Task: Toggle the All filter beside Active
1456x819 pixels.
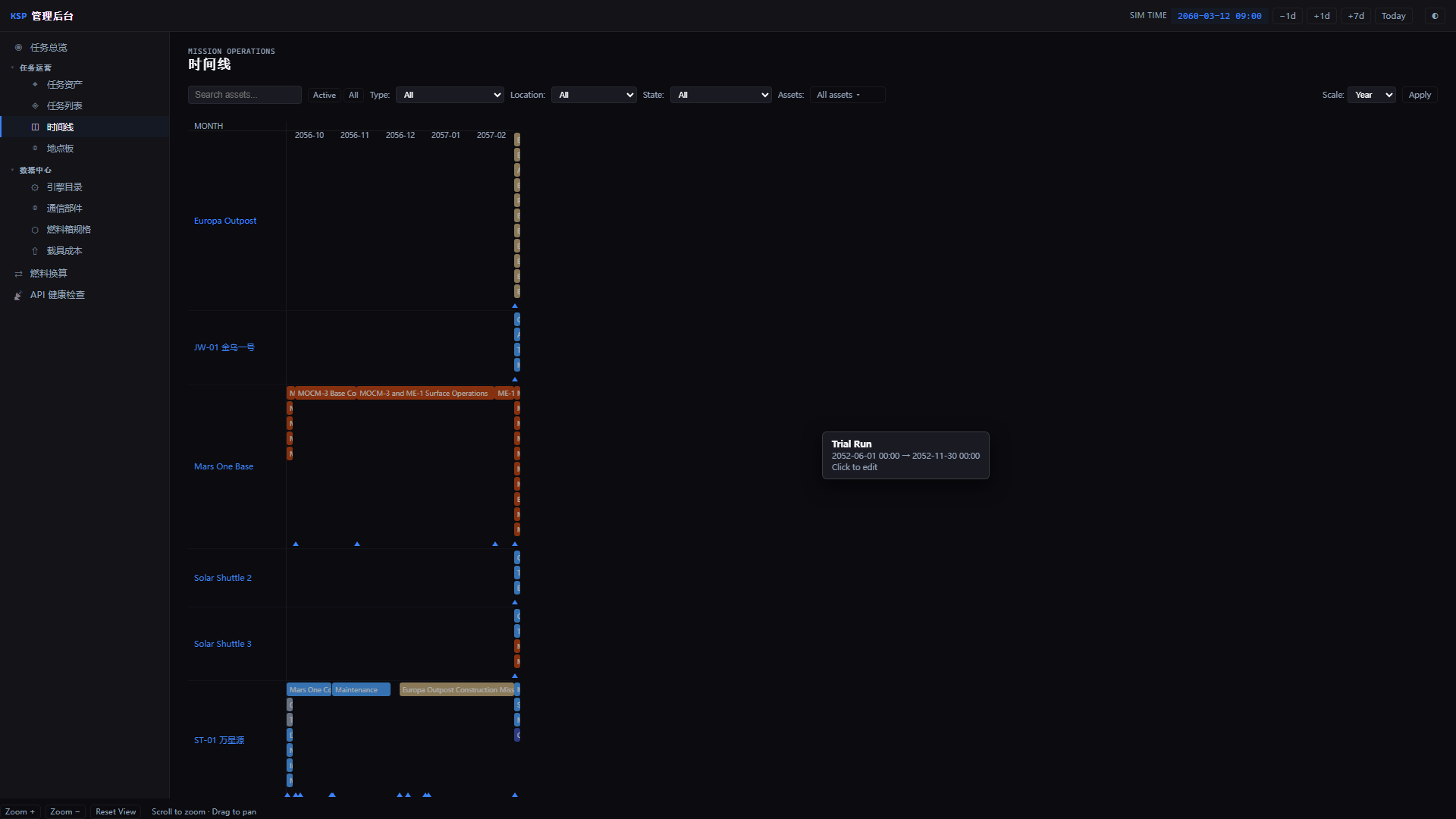Action: [x=353, y=95]
